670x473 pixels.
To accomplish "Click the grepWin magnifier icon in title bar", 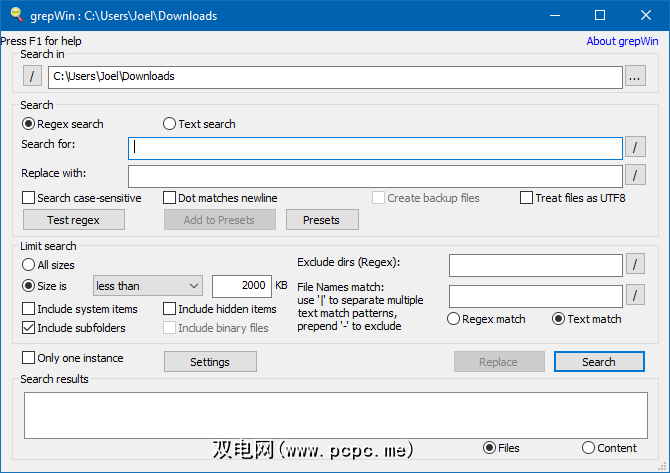I will pos(16,15).
